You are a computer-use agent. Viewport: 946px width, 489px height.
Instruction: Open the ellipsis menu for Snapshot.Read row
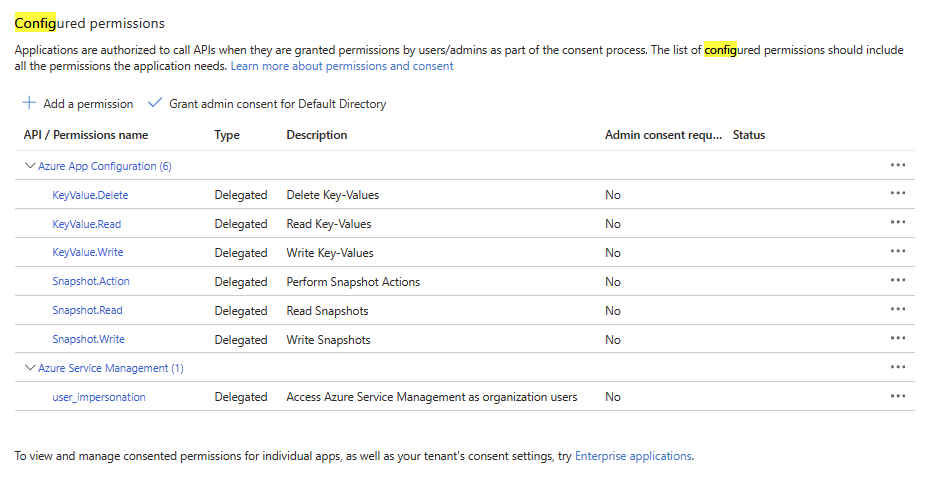(x=898, y=309)
